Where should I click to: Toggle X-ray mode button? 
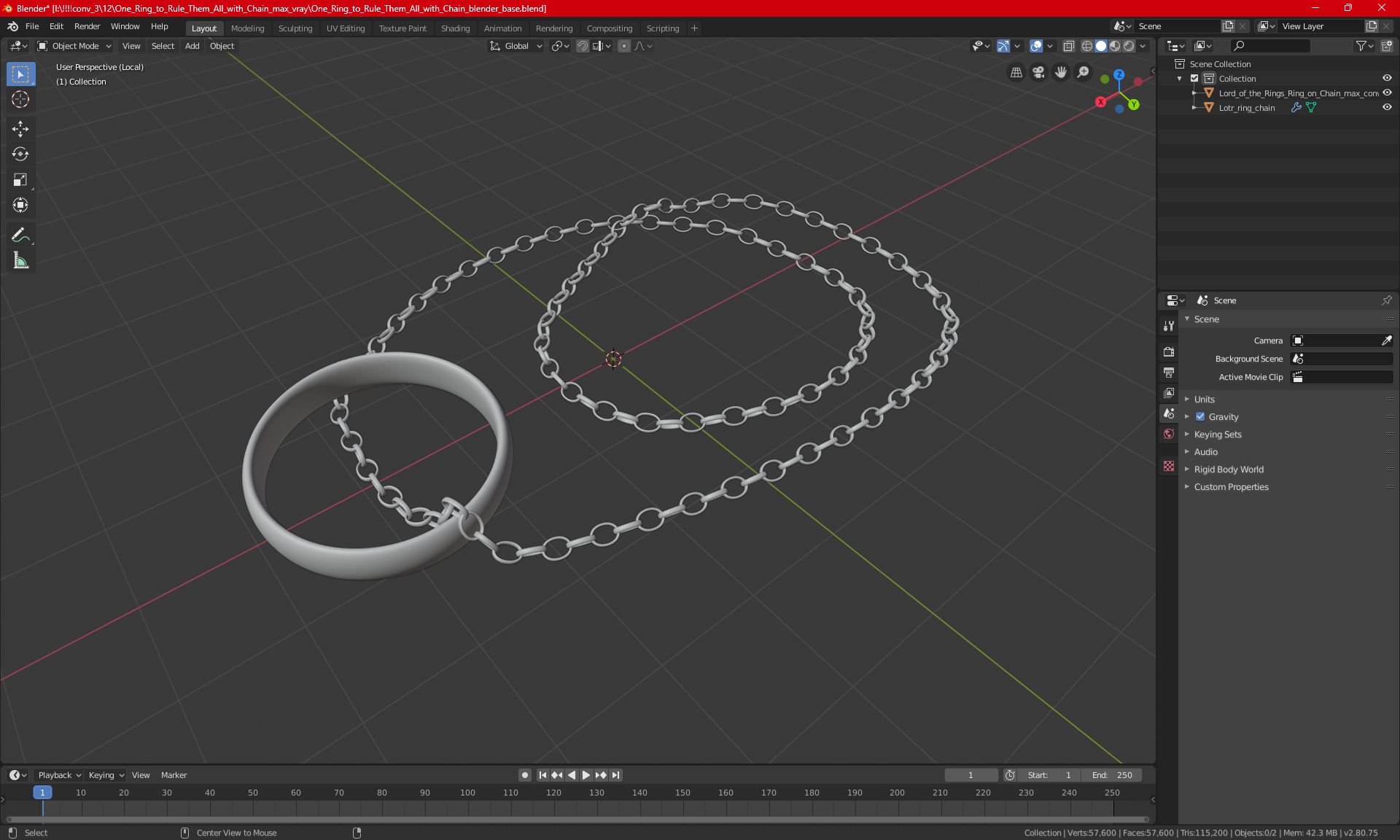pos(1069,46)
